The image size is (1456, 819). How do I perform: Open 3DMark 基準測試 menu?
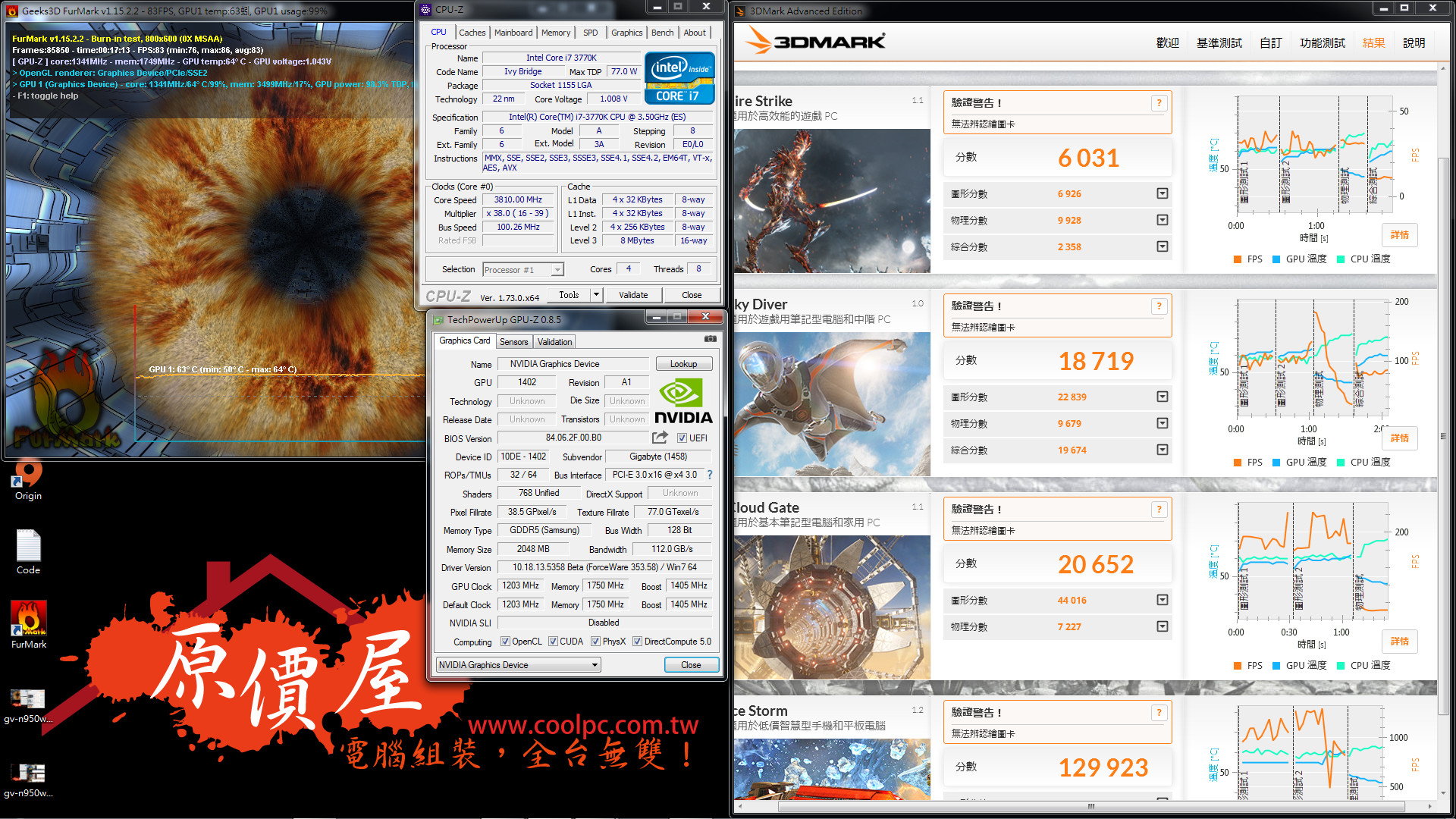pyautogui.click(x=1219, y=43)
